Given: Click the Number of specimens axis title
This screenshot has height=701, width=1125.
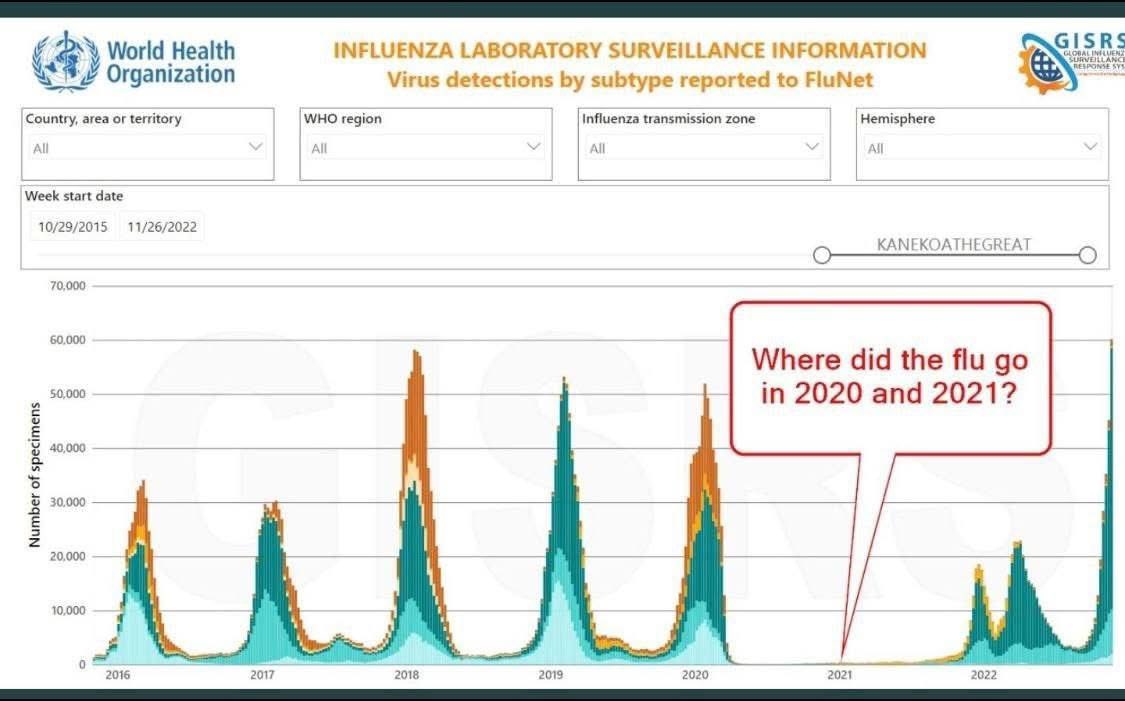Looking at the screenshot, I should pos(34,475).
